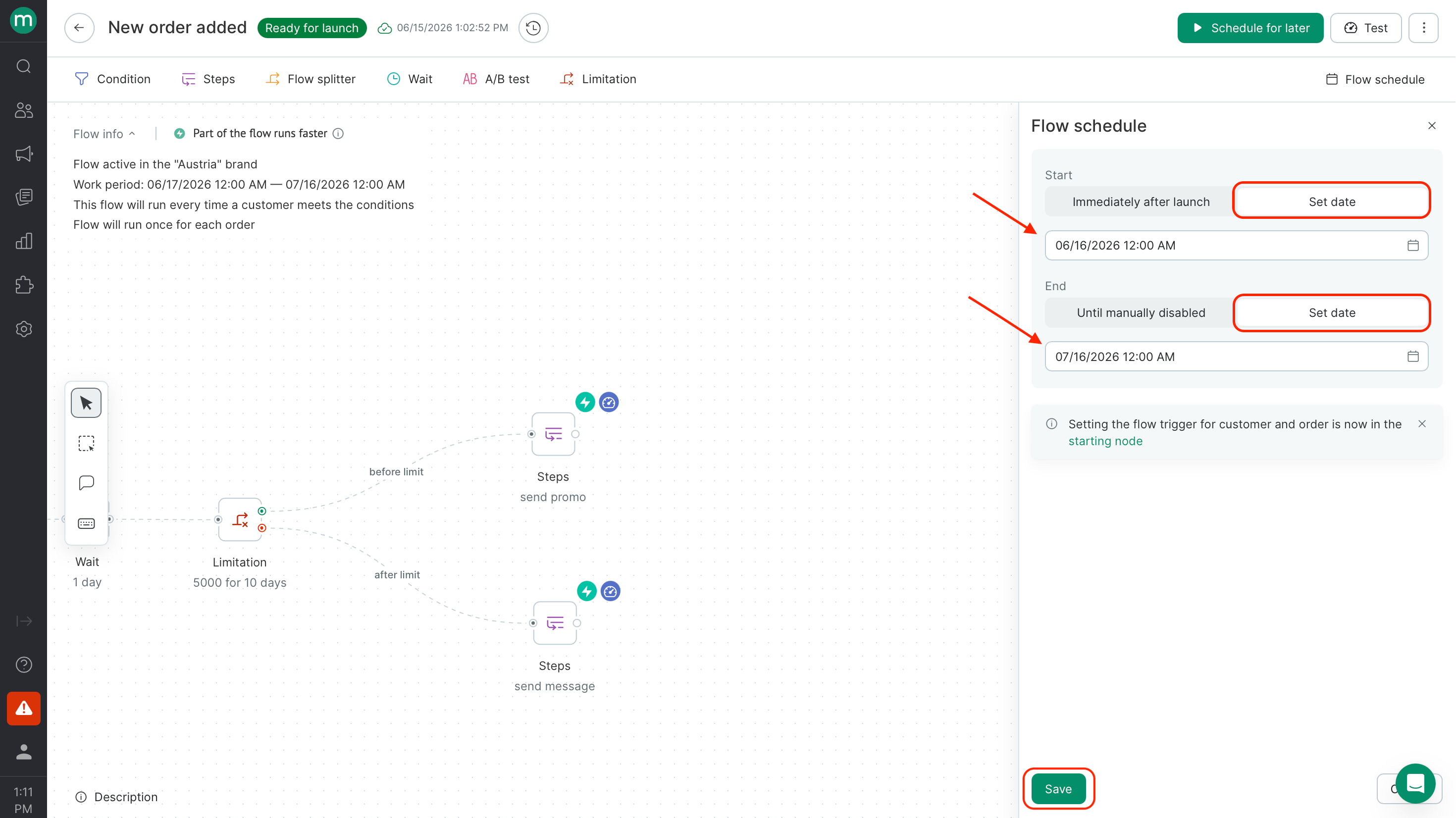Click Schedule for later button
This screenshot has width=1456, height=818.
tap(1250, 28)
